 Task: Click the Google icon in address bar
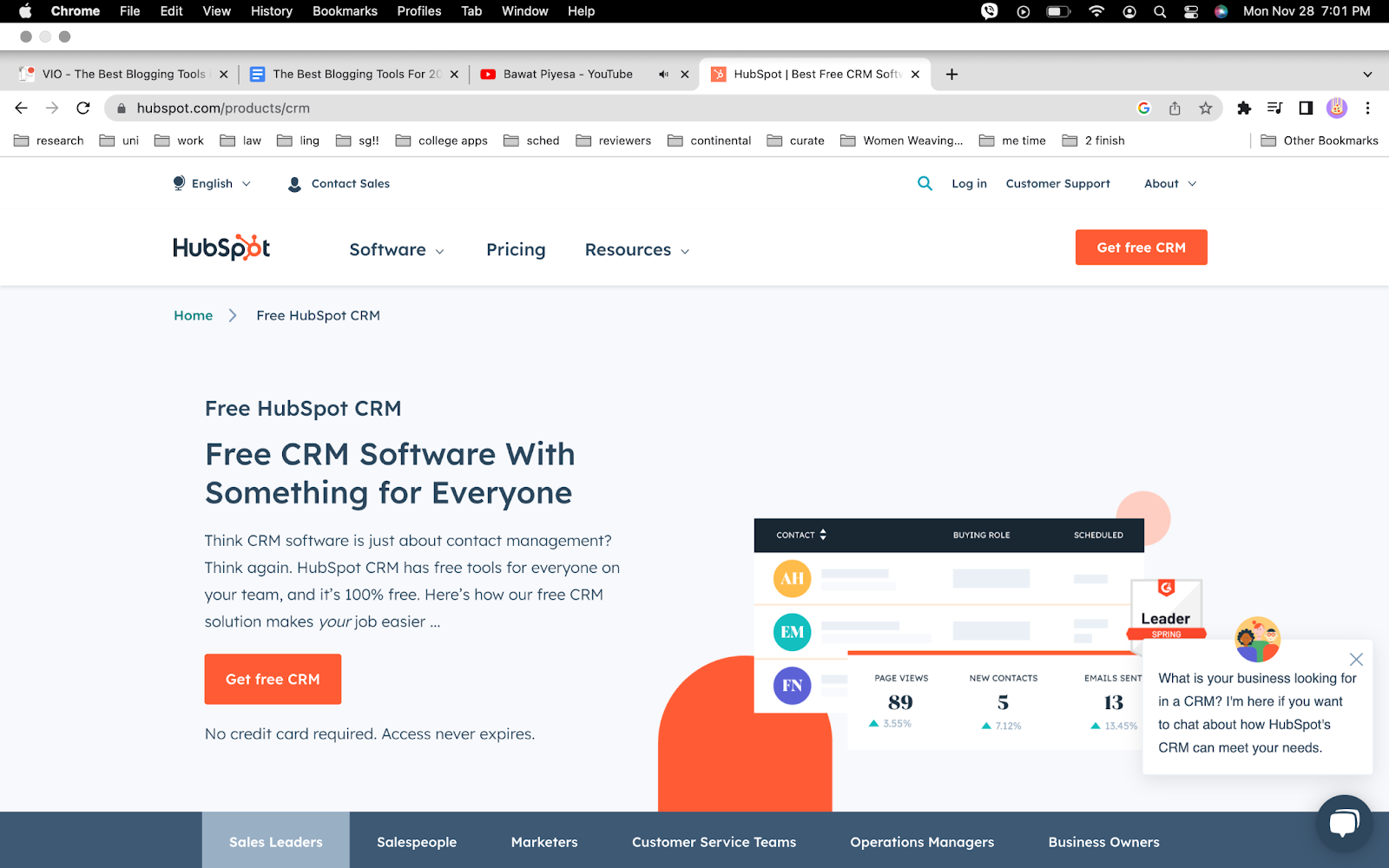pyautogui.click(x=1143, y=108)
